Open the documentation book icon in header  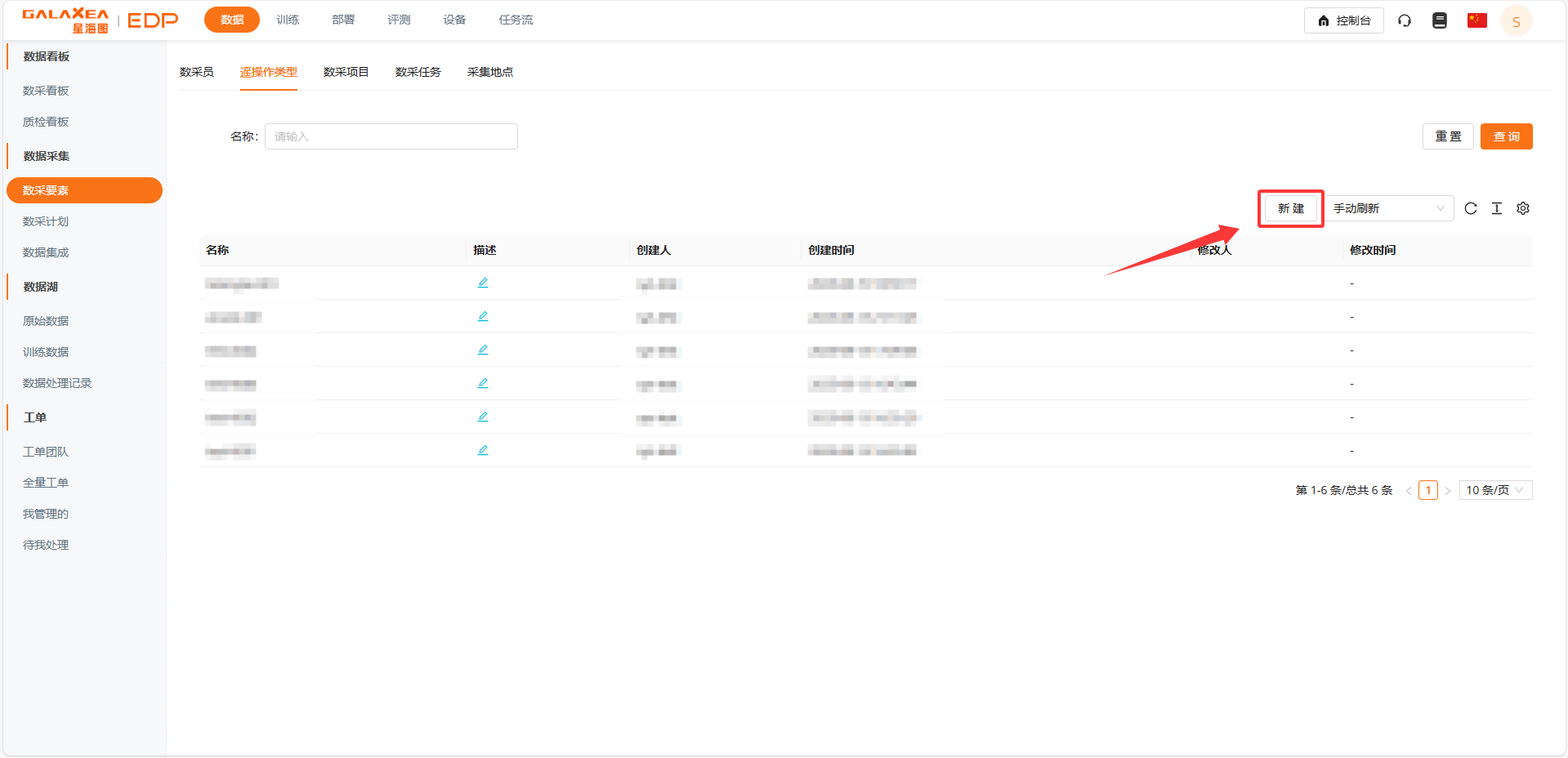point(1439,20)
